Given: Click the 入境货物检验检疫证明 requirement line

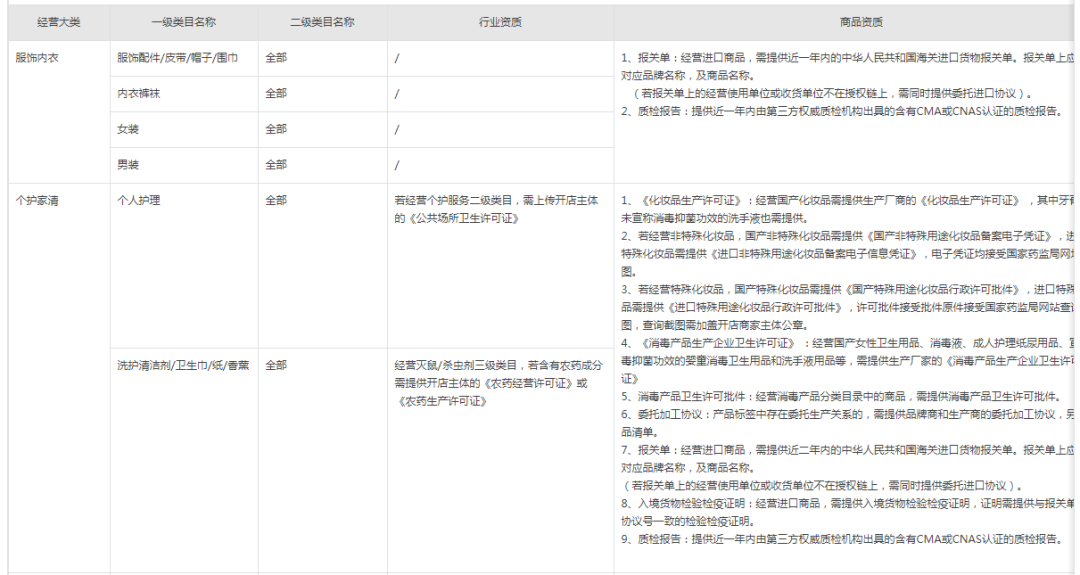Looking at the screenshot, I should click(847, 512).
